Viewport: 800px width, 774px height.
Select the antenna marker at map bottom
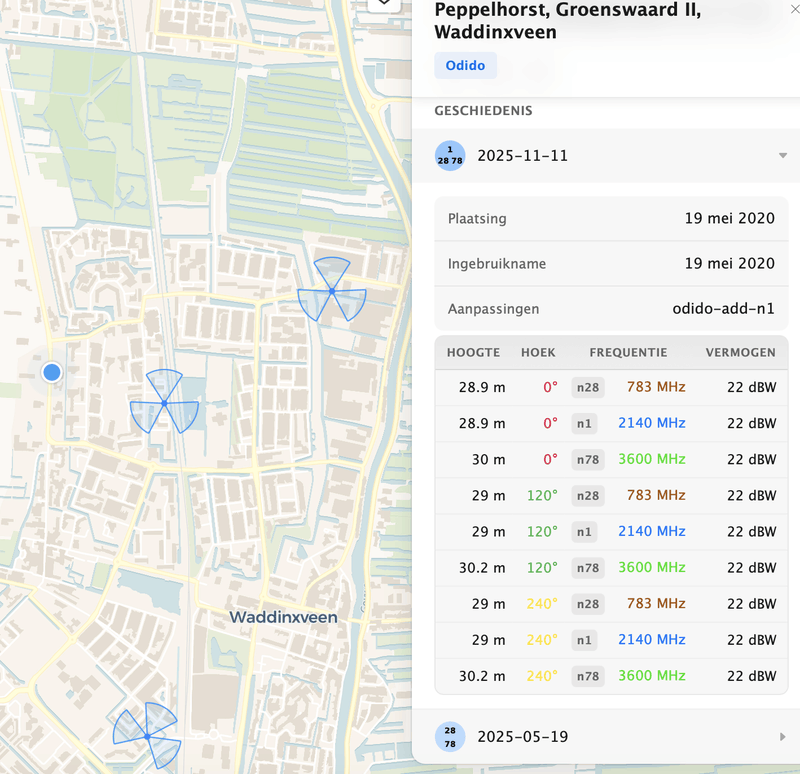pyautogui.click(x=147, y=735)
